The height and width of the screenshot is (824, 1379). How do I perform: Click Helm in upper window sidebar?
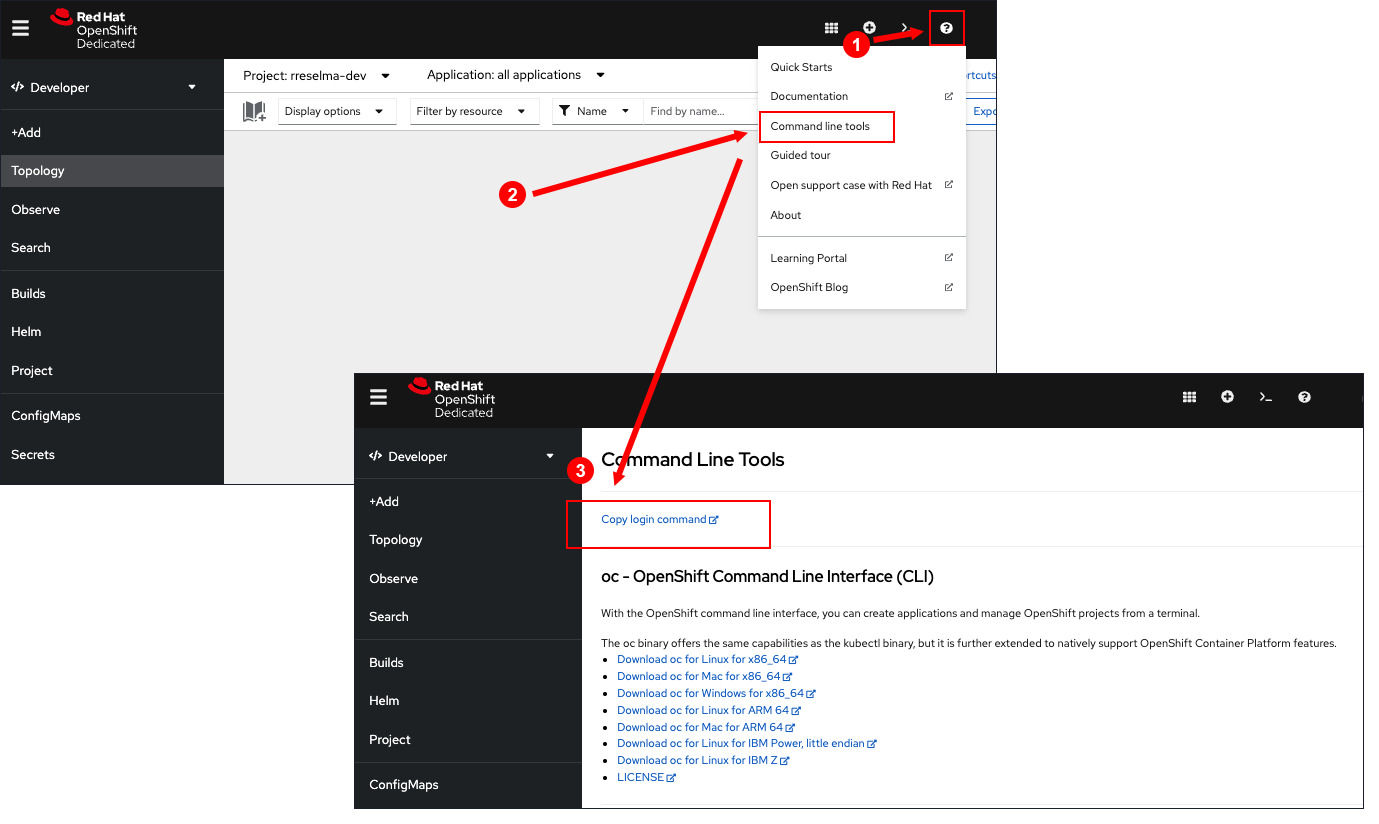click(112, 331)
